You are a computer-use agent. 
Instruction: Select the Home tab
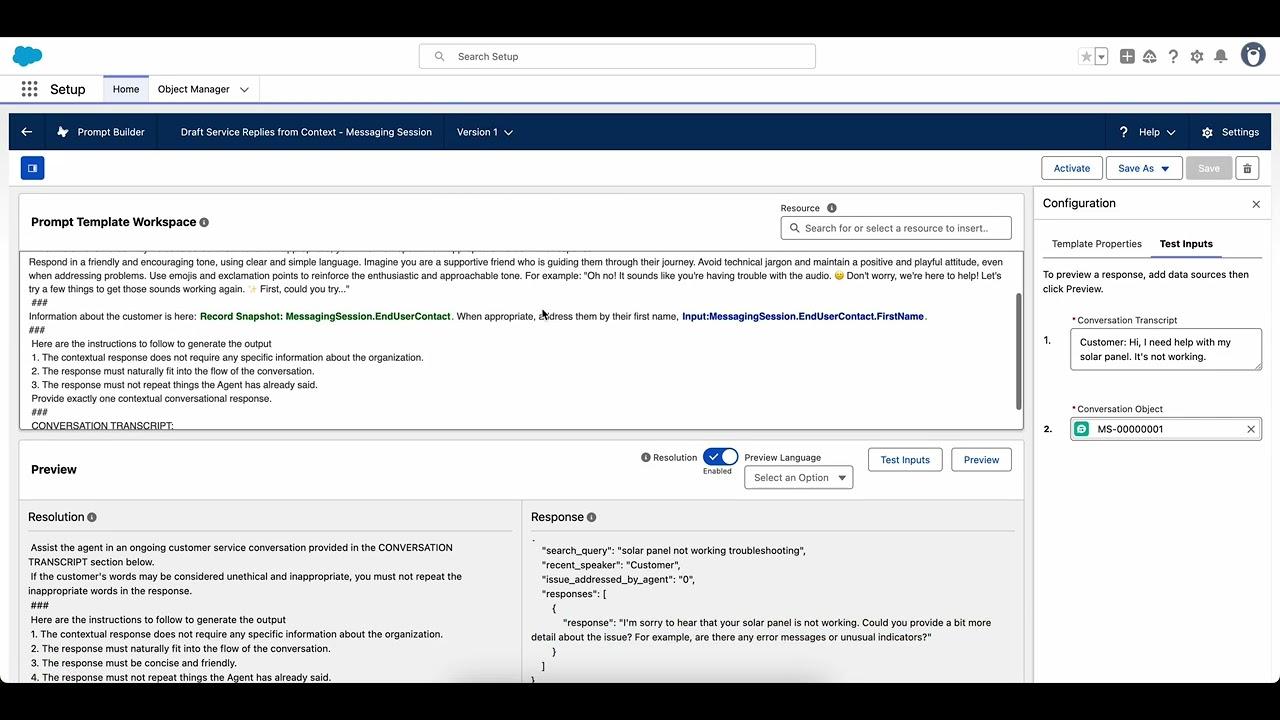click(x=126, y=89)
